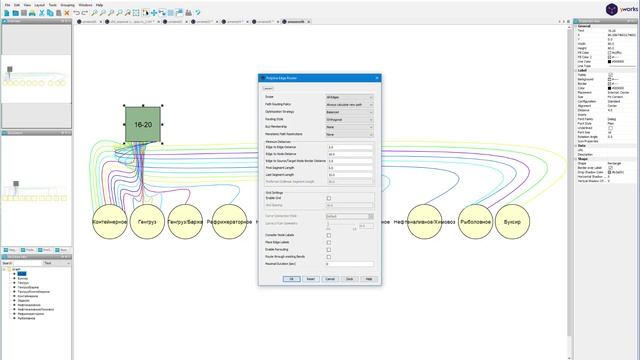640x360 pixels.
Task: Open the Optimization Strategy dropdown
Action: pyautogui.click(x=349, y=112)
